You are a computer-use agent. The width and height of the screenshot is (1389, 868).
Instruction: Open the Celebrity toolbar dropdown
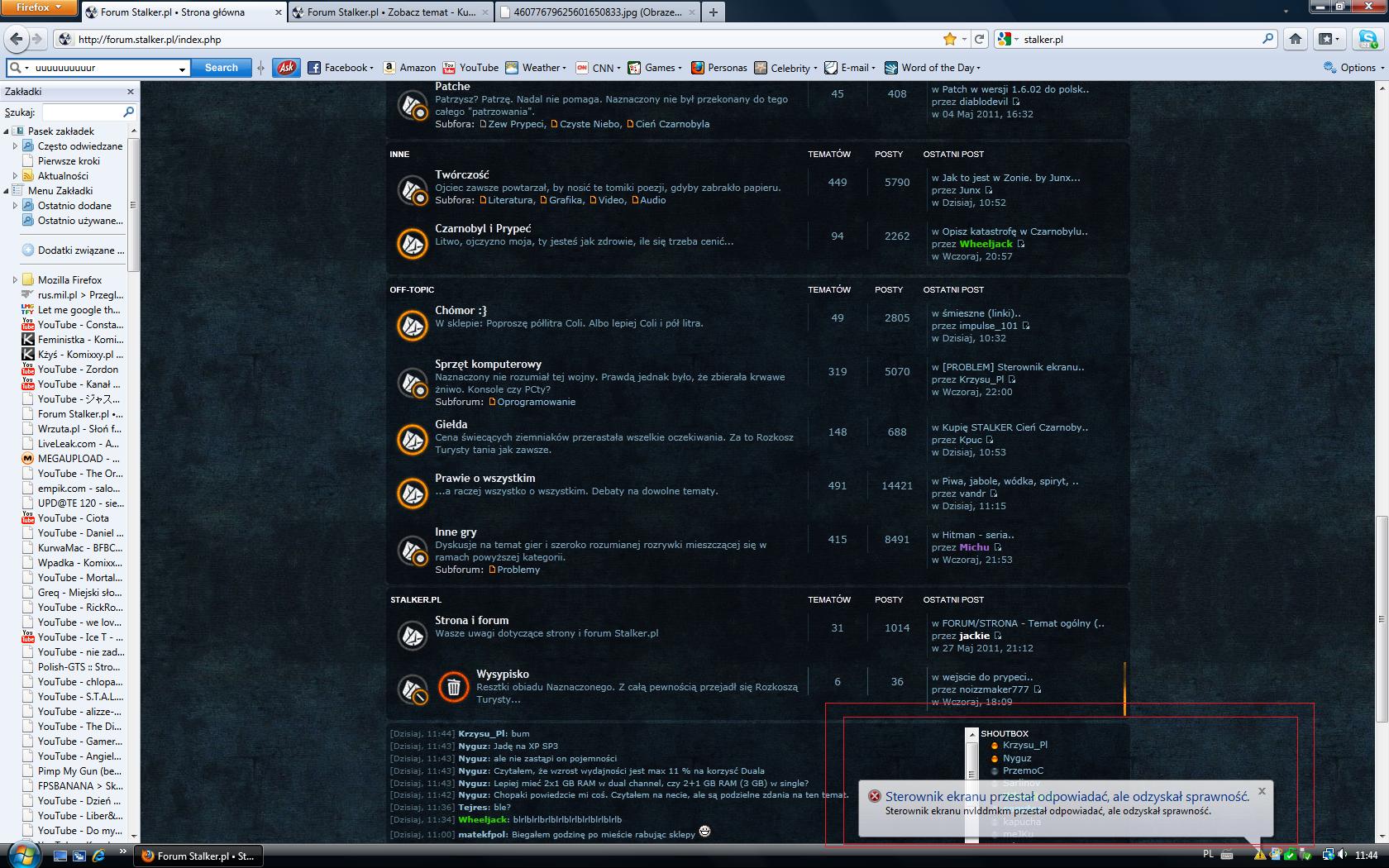click(x=785, y=68)
